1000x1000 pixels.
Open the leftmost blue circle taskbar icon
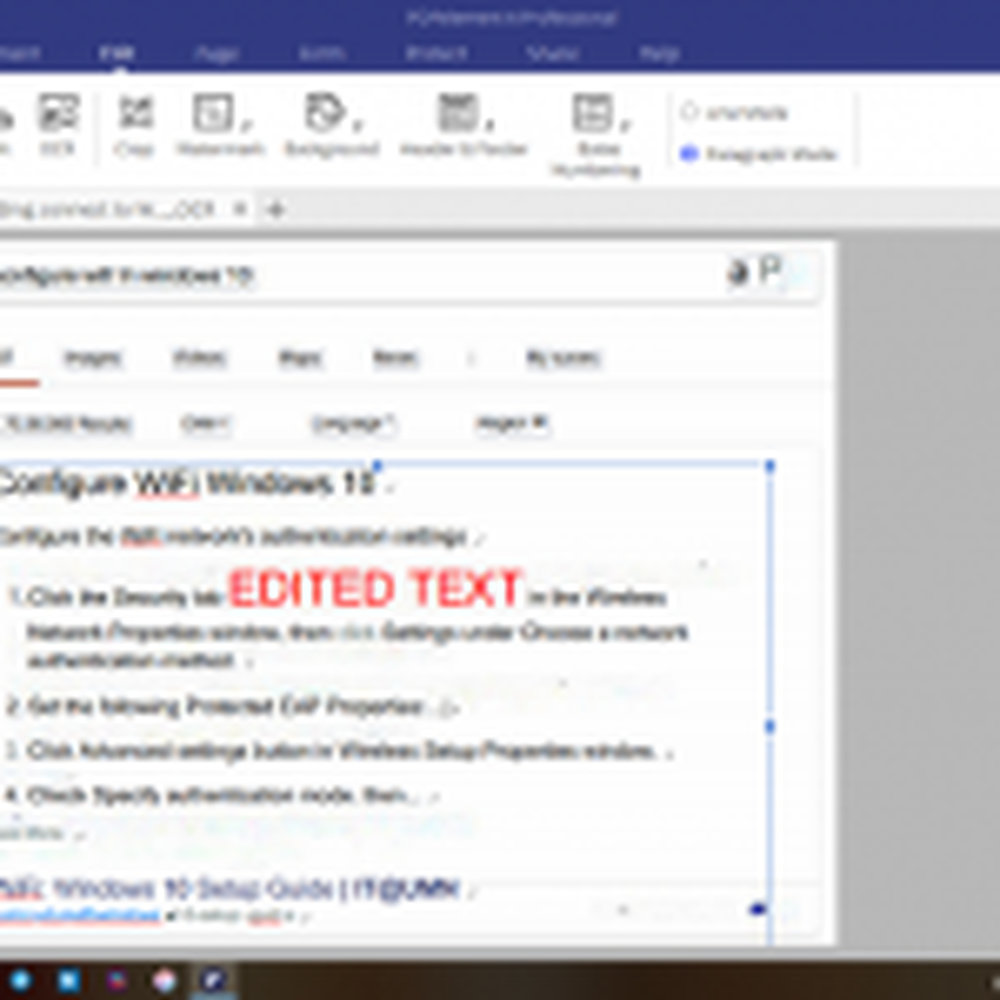pyautogui.click(x=20, y=980)
